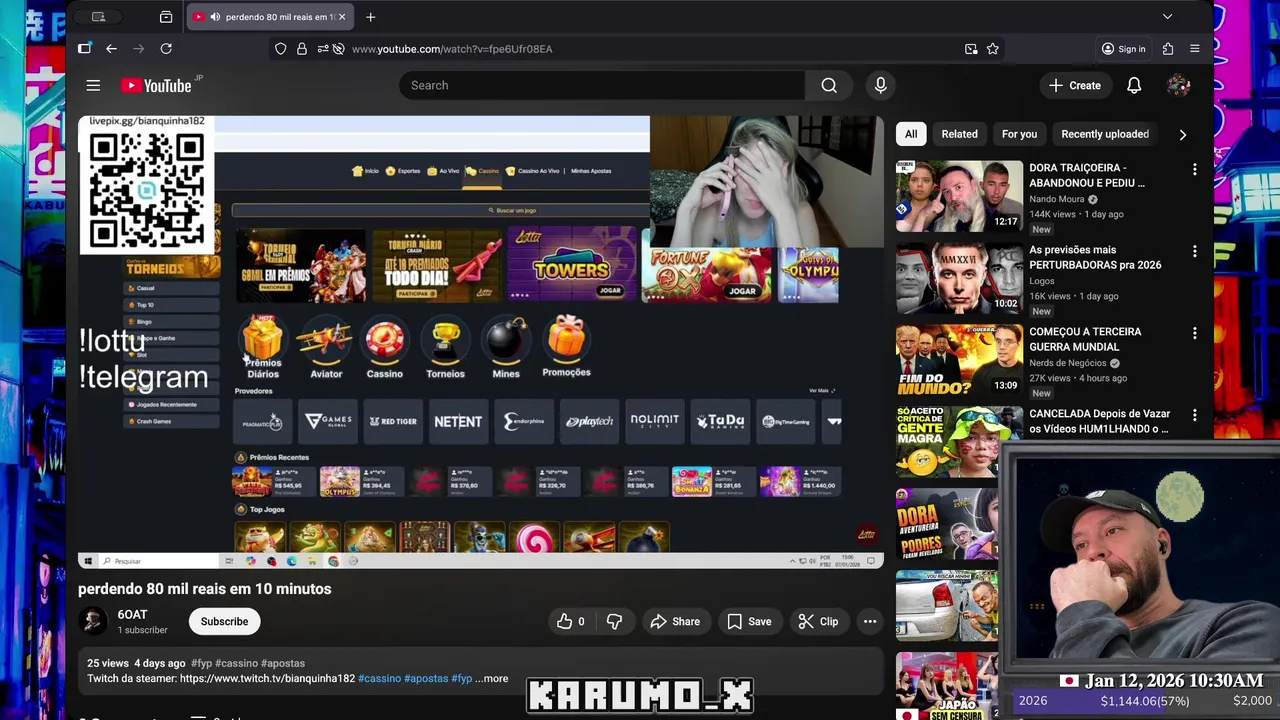Mute the tab via the speaker icon

click(215, 17)
